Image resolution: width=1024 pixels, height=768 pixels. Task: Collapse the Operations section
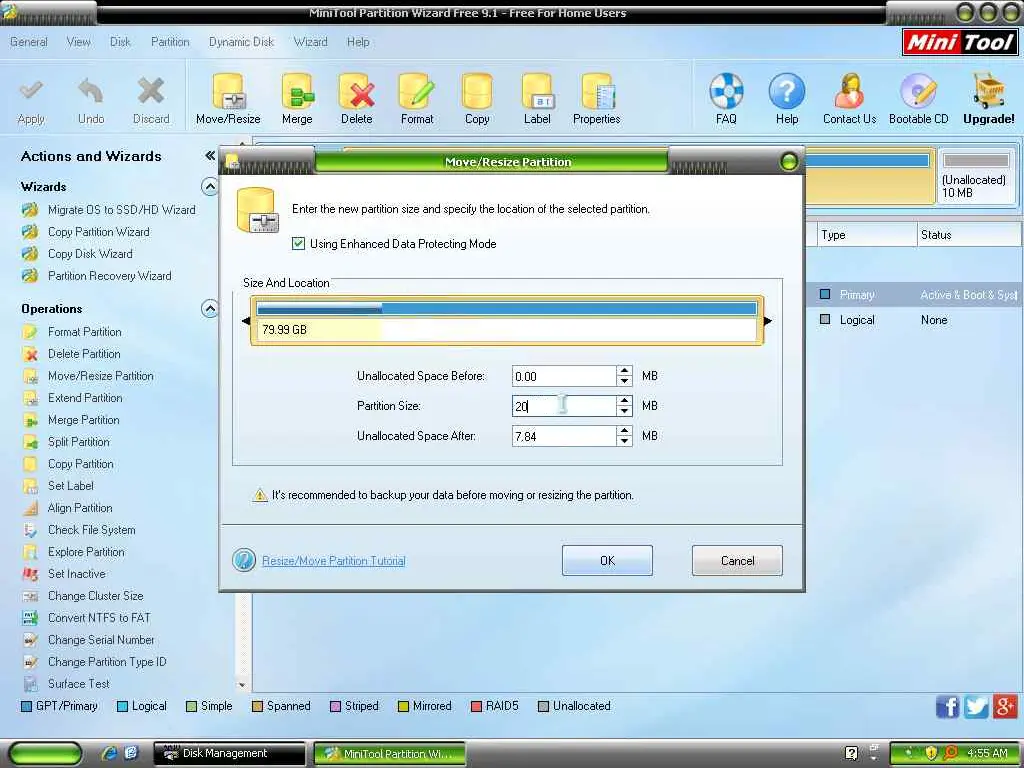pyautogui.click(x=210, y=308)
